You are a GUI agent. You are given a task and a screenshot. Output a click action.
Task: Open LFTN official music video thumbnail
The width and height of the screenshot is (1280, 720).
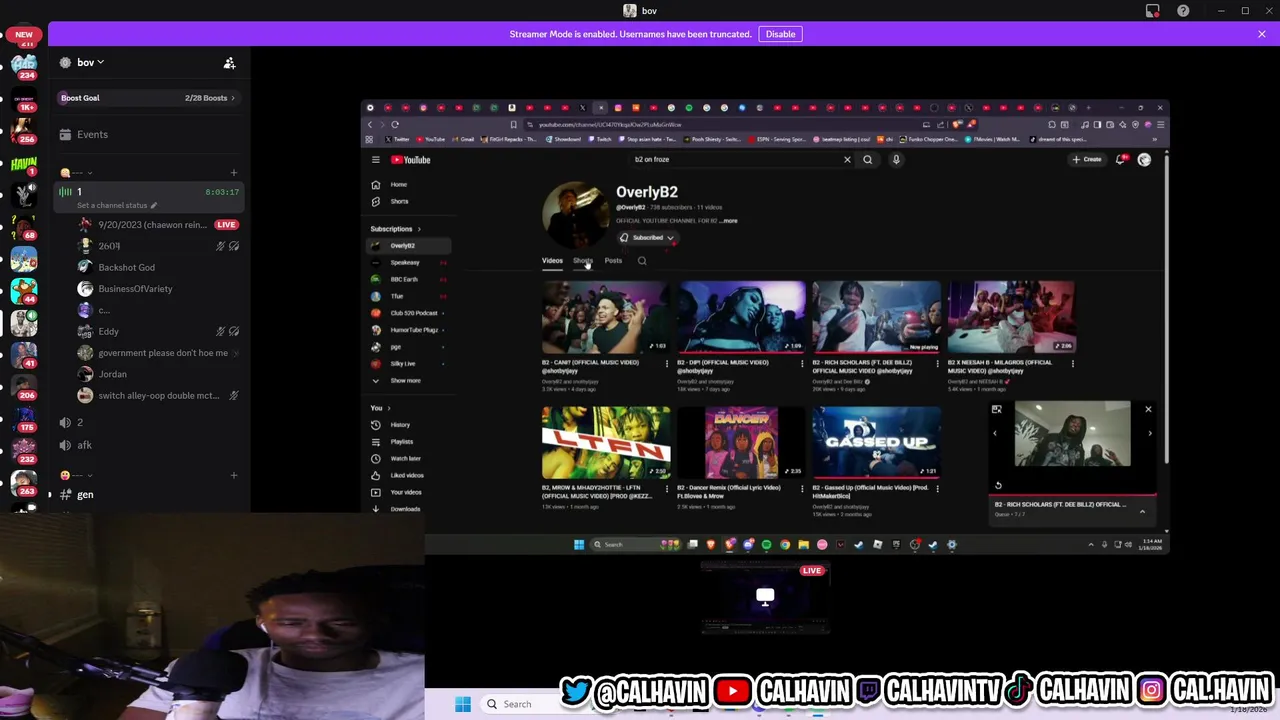pyautogui.click(x=606, y=442)
